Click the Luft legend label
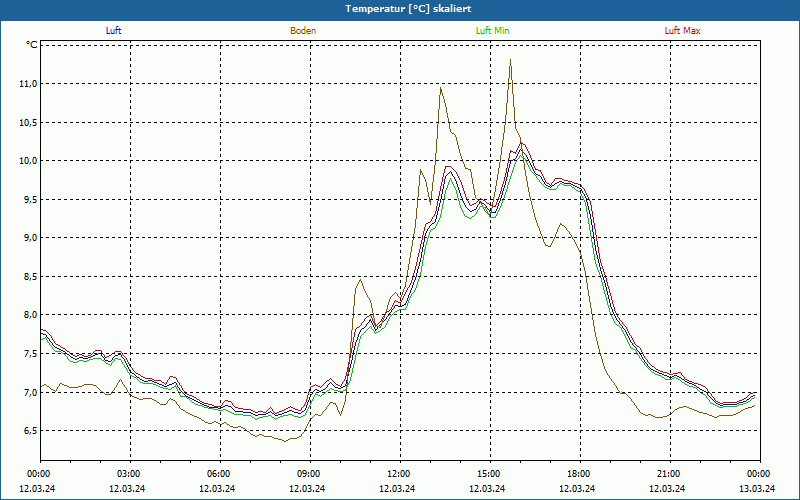The height and width of the screenshot is (500, 800). point(113,31)
